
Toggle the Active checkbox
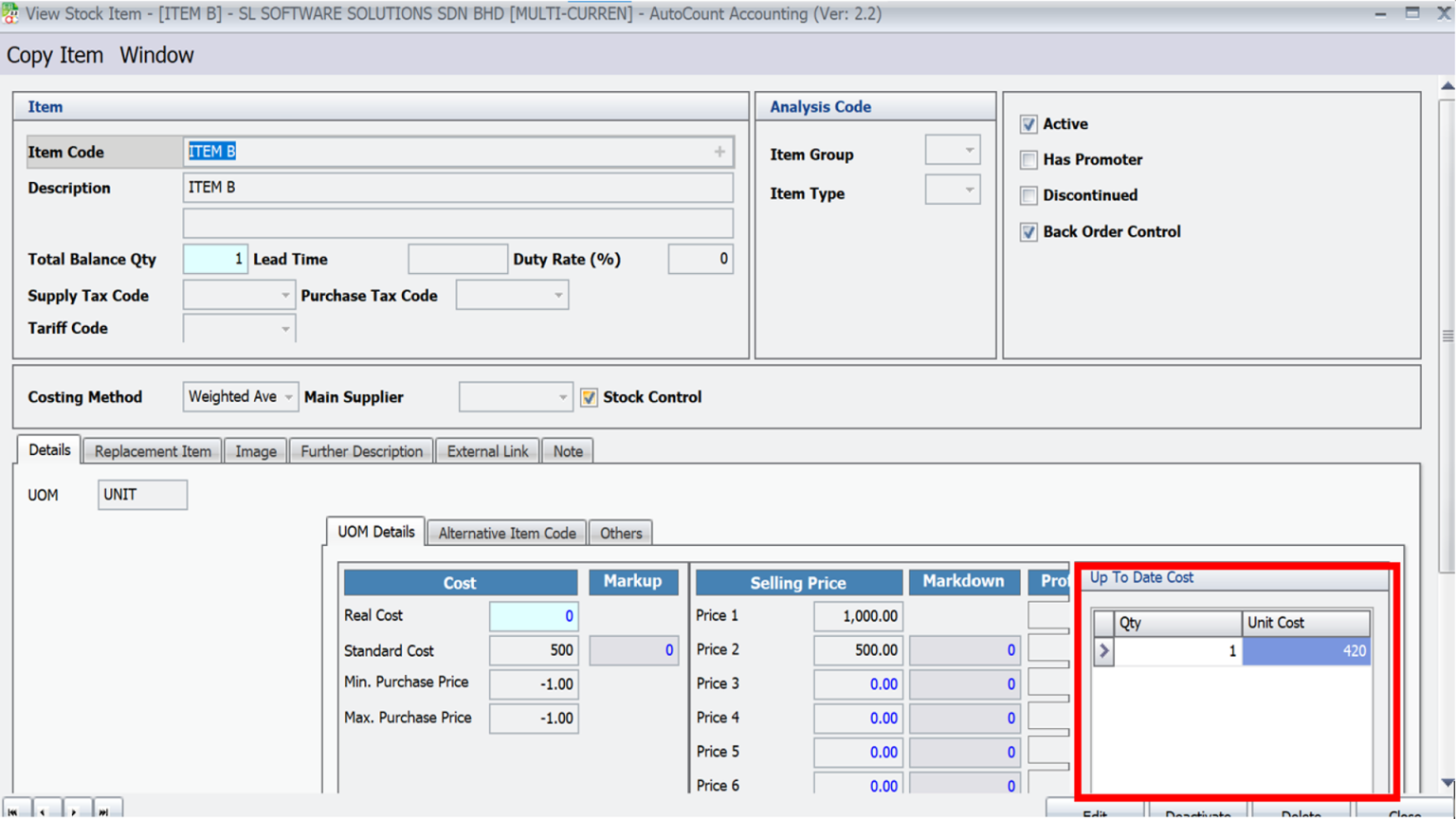tap(1028, 124)
